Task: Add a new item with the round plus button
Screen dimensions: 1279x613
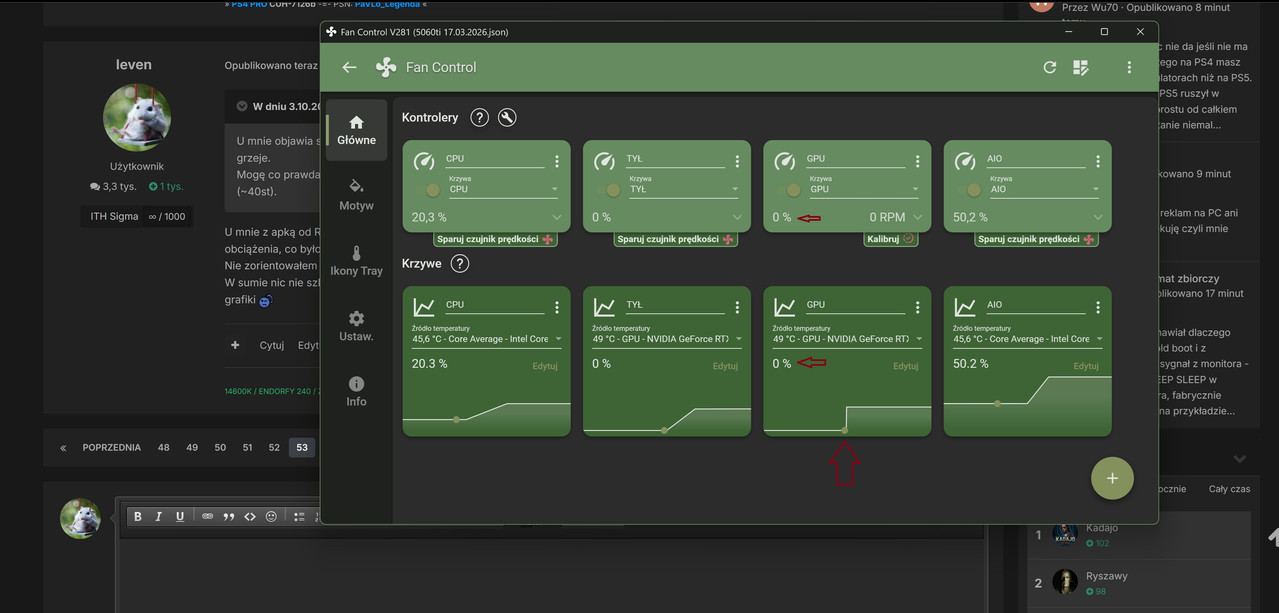Action: tap(1112, 478)
